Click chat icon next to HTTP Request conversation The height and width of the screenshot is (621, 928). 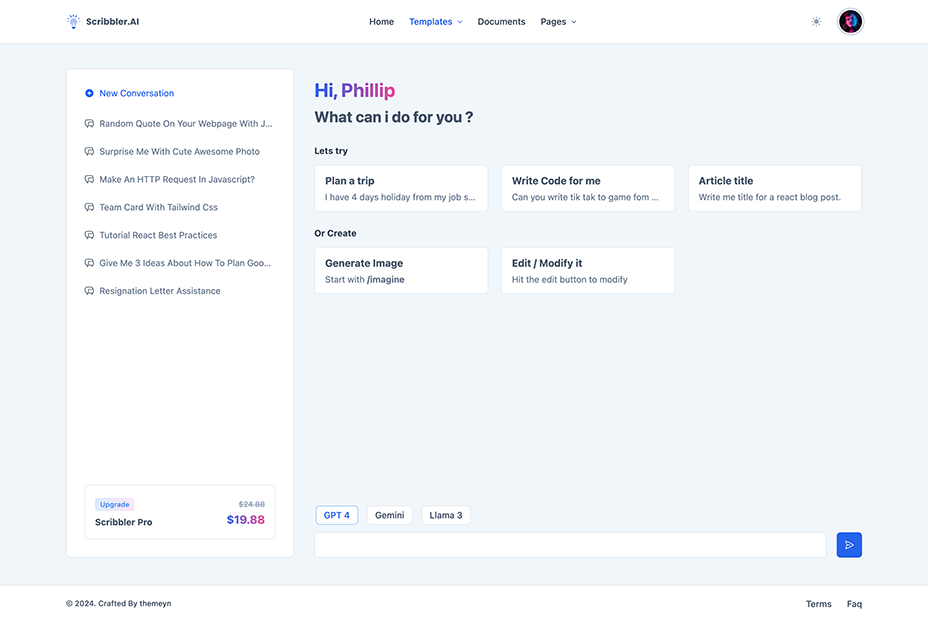point(89,179)
